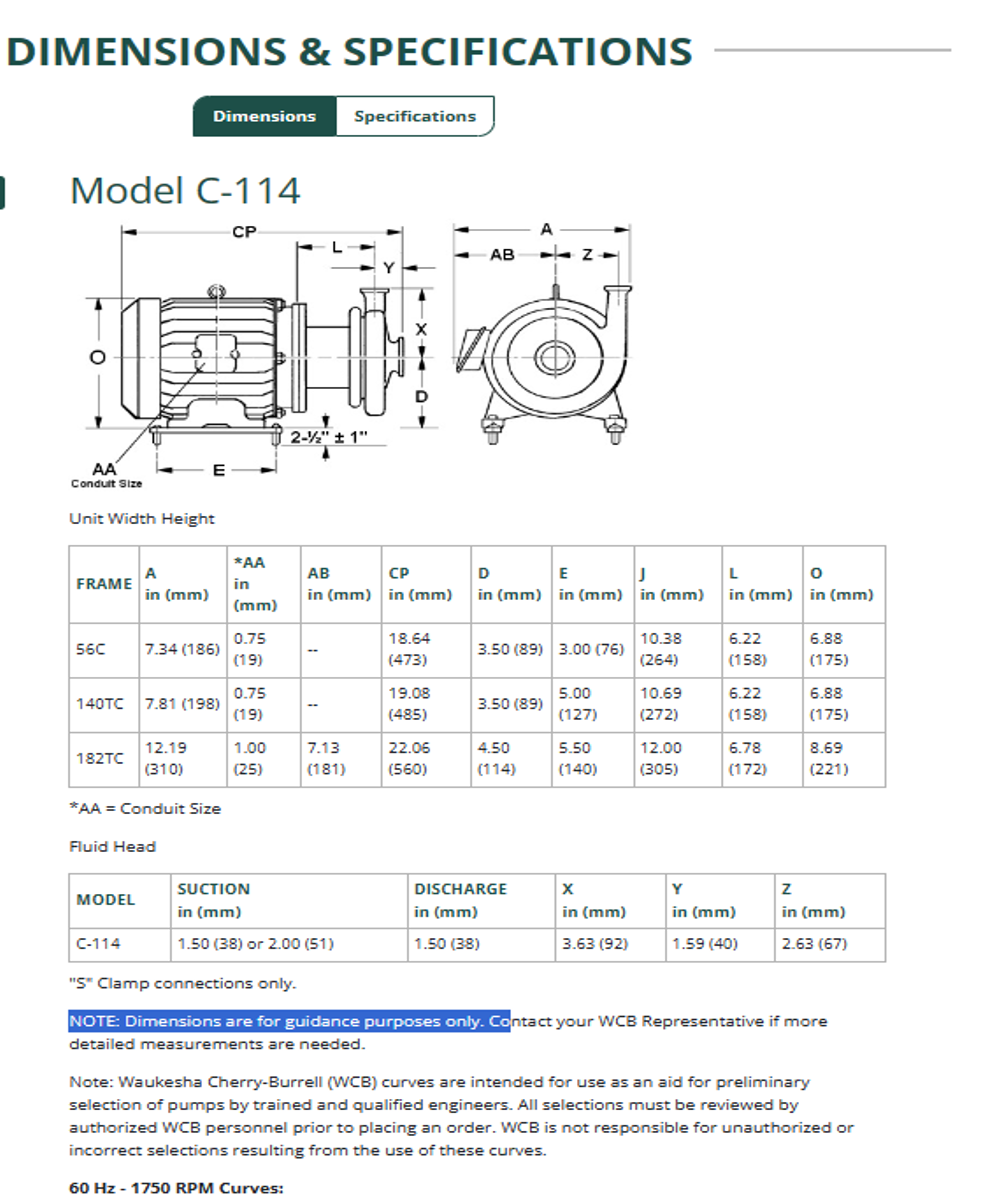Switch to the Specifications tab

pos(414,116)
